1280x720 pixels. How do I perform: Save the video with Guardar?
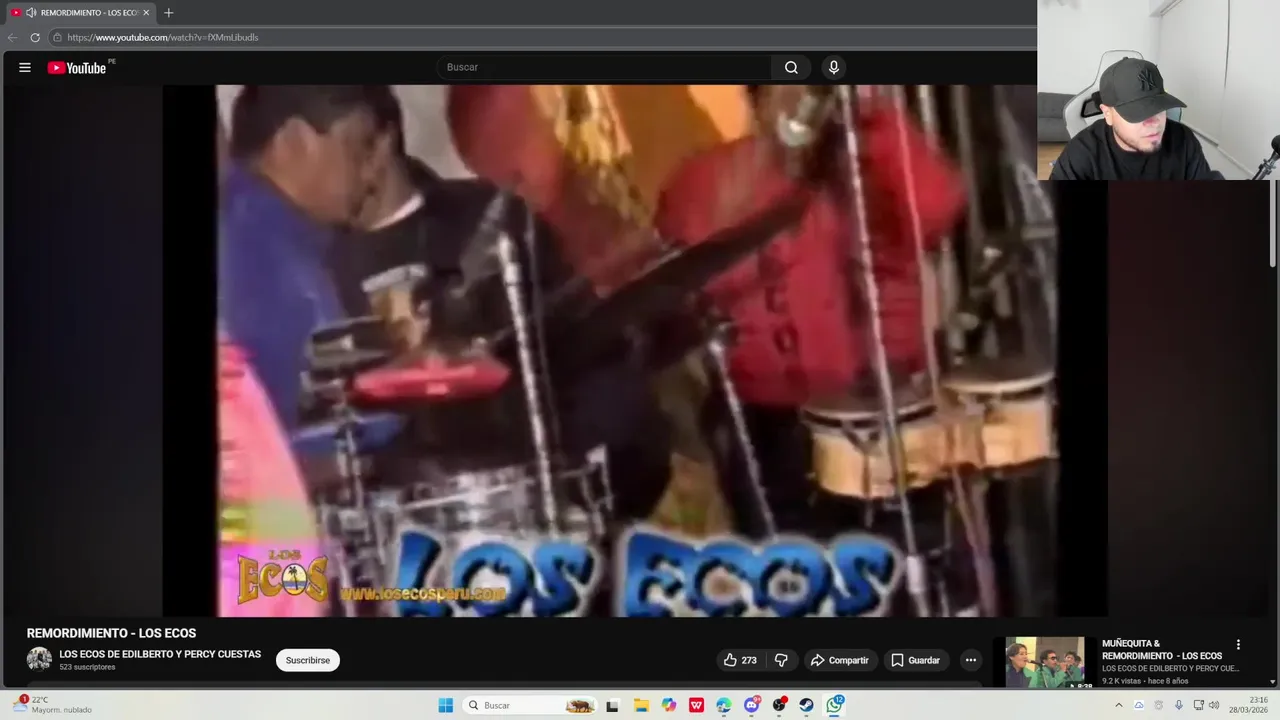click(x=915, y=660)
